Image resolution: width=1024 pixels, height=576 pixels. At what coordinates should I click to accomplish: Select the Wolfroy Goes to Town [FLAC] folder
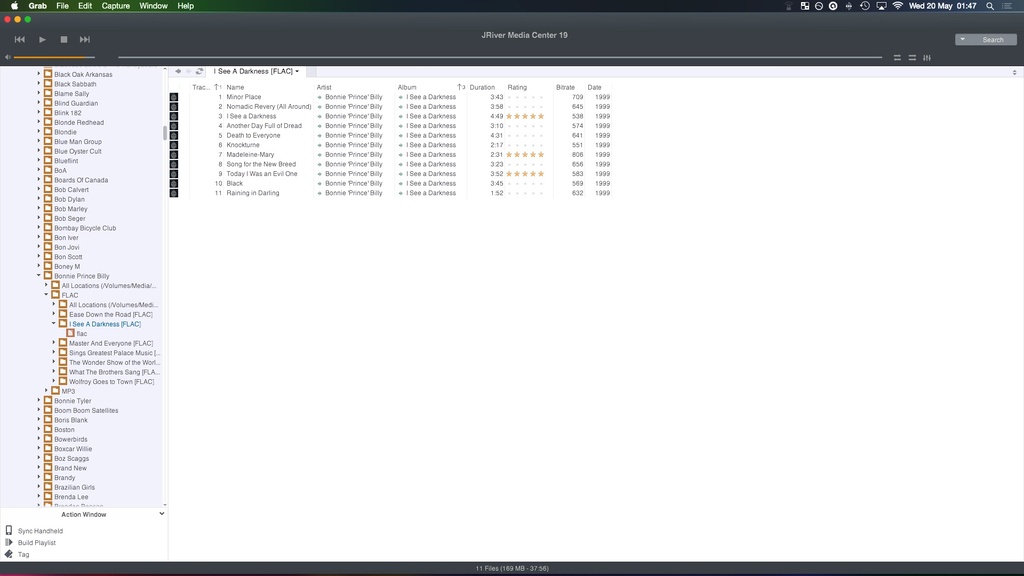click(x=112, y=381)
